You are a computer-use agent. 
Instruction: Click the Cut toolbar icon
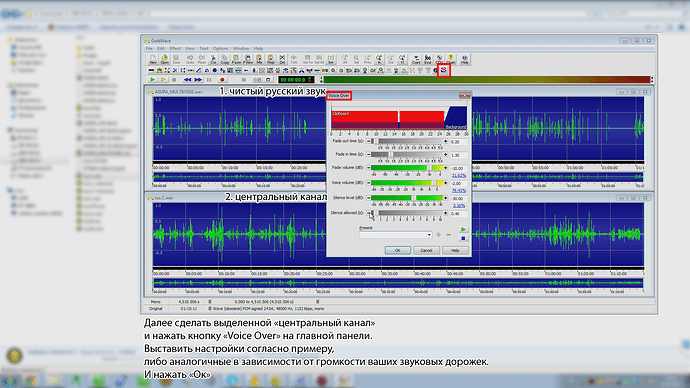click(213, 59)
